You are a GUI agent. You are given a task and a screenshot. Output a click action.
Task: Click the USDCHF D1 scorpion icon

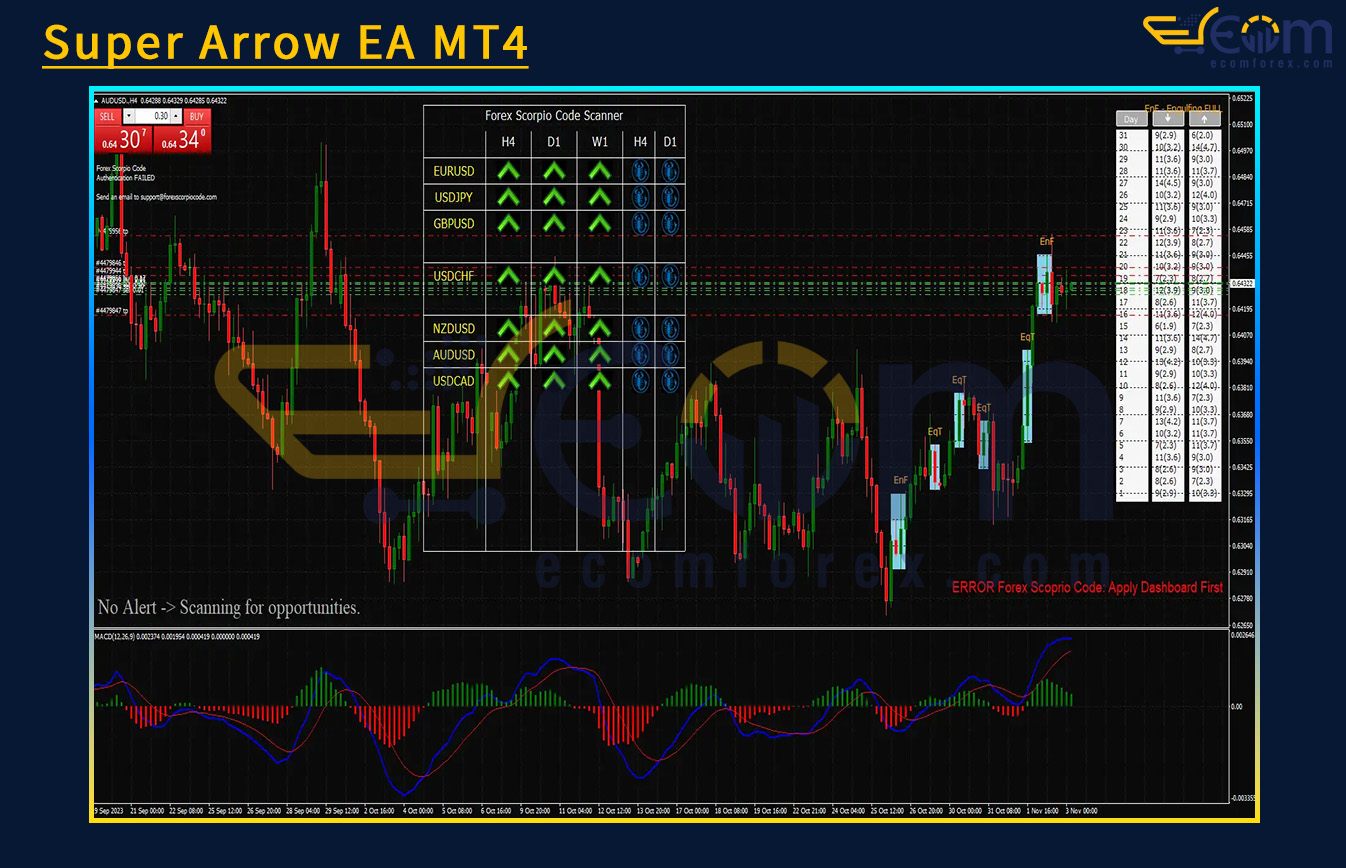(x=670, y=275)
